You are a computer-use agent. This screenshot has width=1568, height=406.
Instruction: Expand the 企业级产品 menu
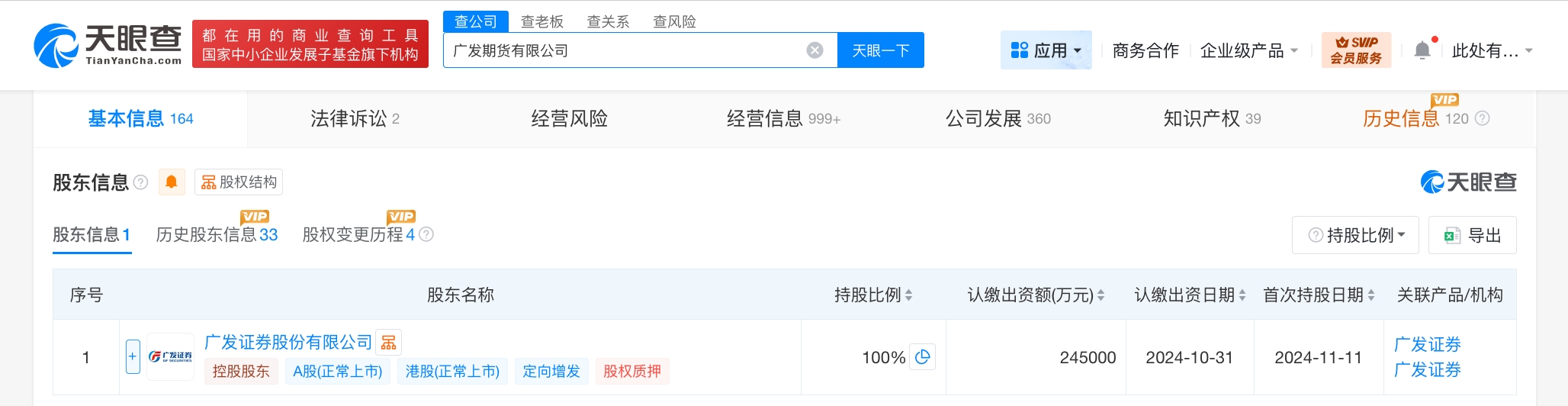[x=1248, y=50]
